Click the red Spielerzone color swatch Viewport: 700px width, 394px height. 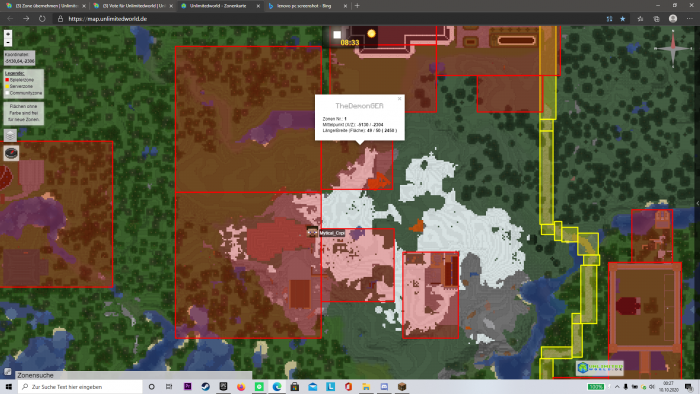7,79
